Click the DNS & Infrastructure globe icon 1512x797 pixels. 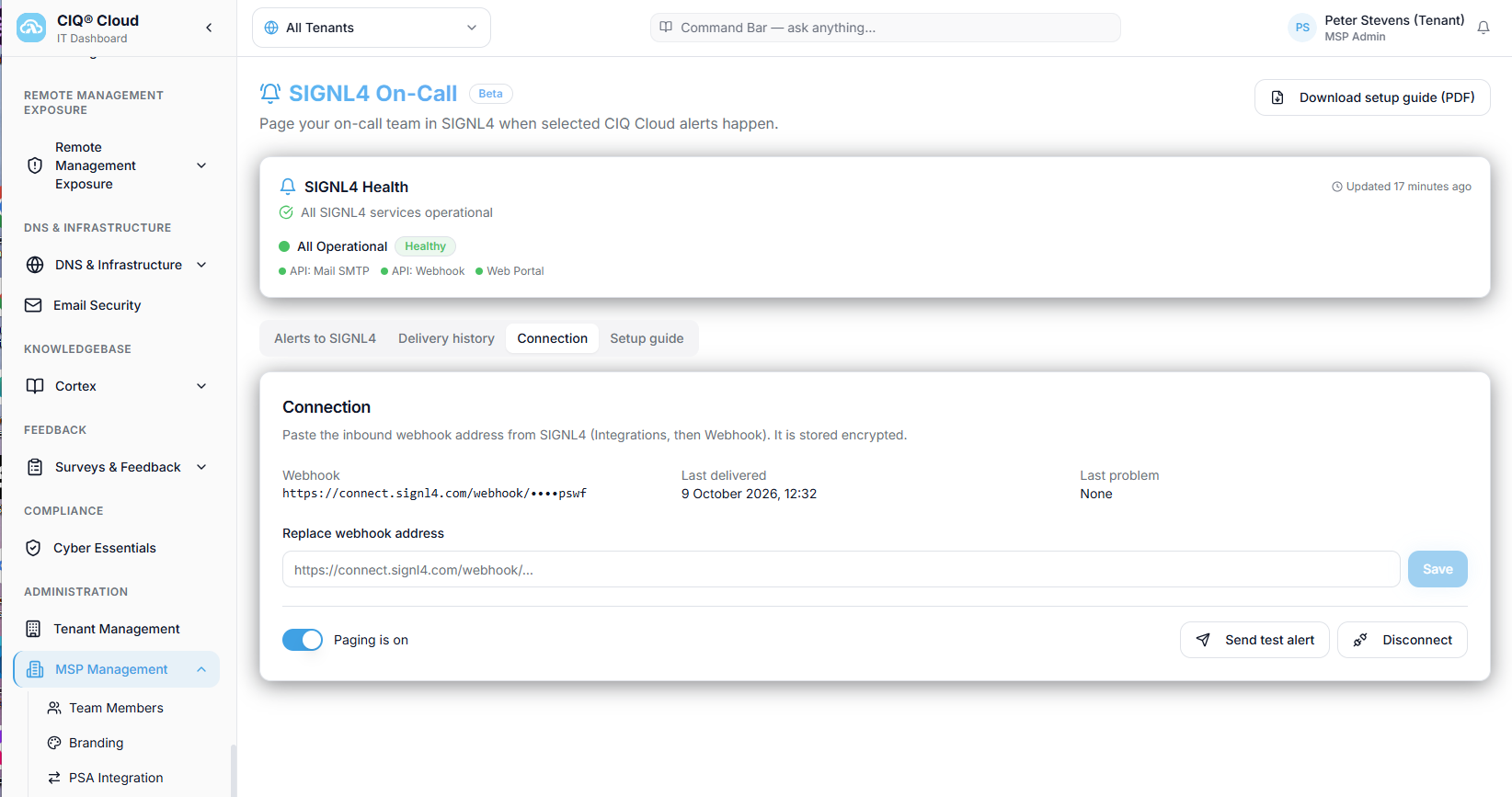pyautogui.click(x=35, y=265)
